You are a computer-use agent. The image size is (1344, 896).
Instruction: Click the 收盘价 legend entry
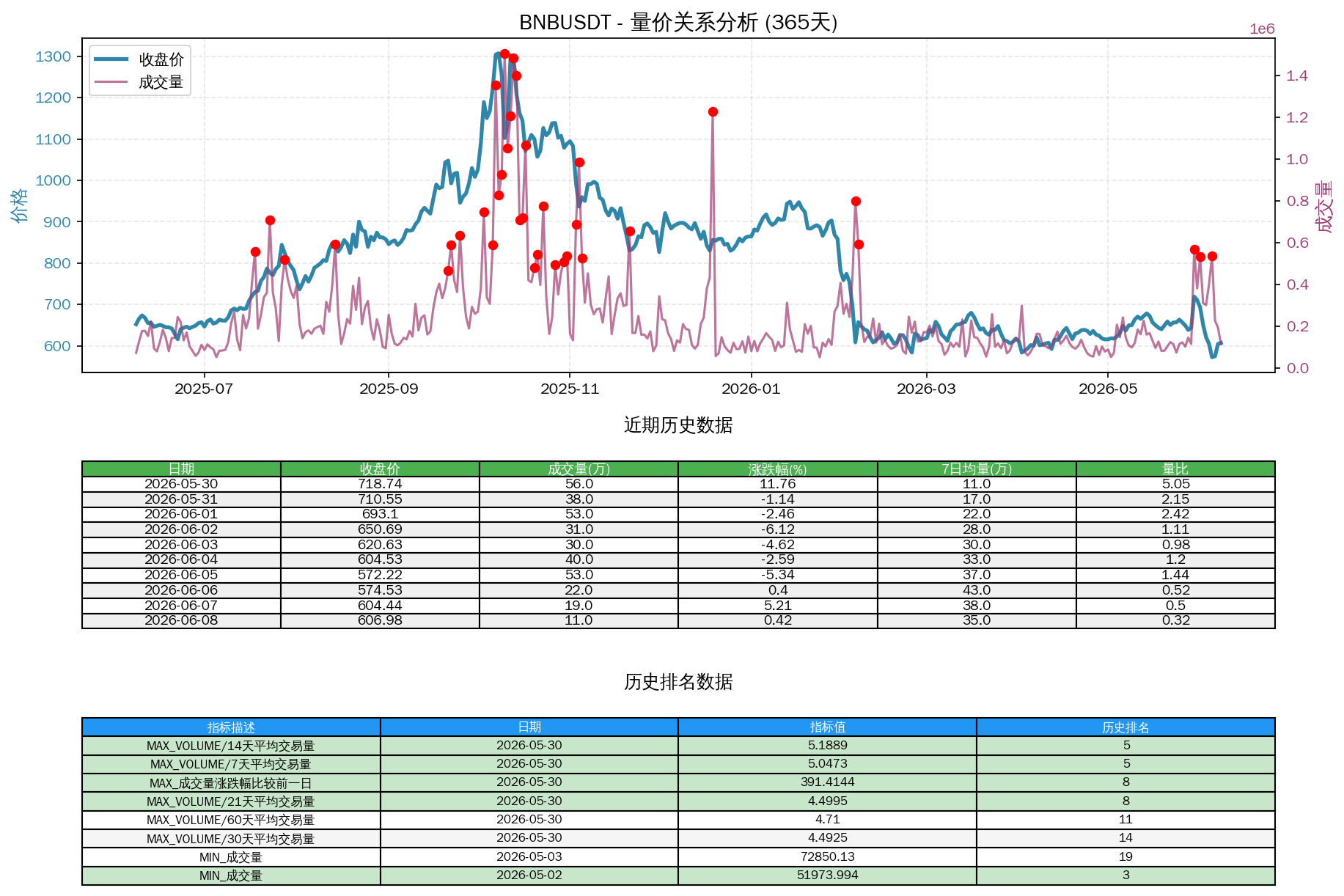[138, 59]
